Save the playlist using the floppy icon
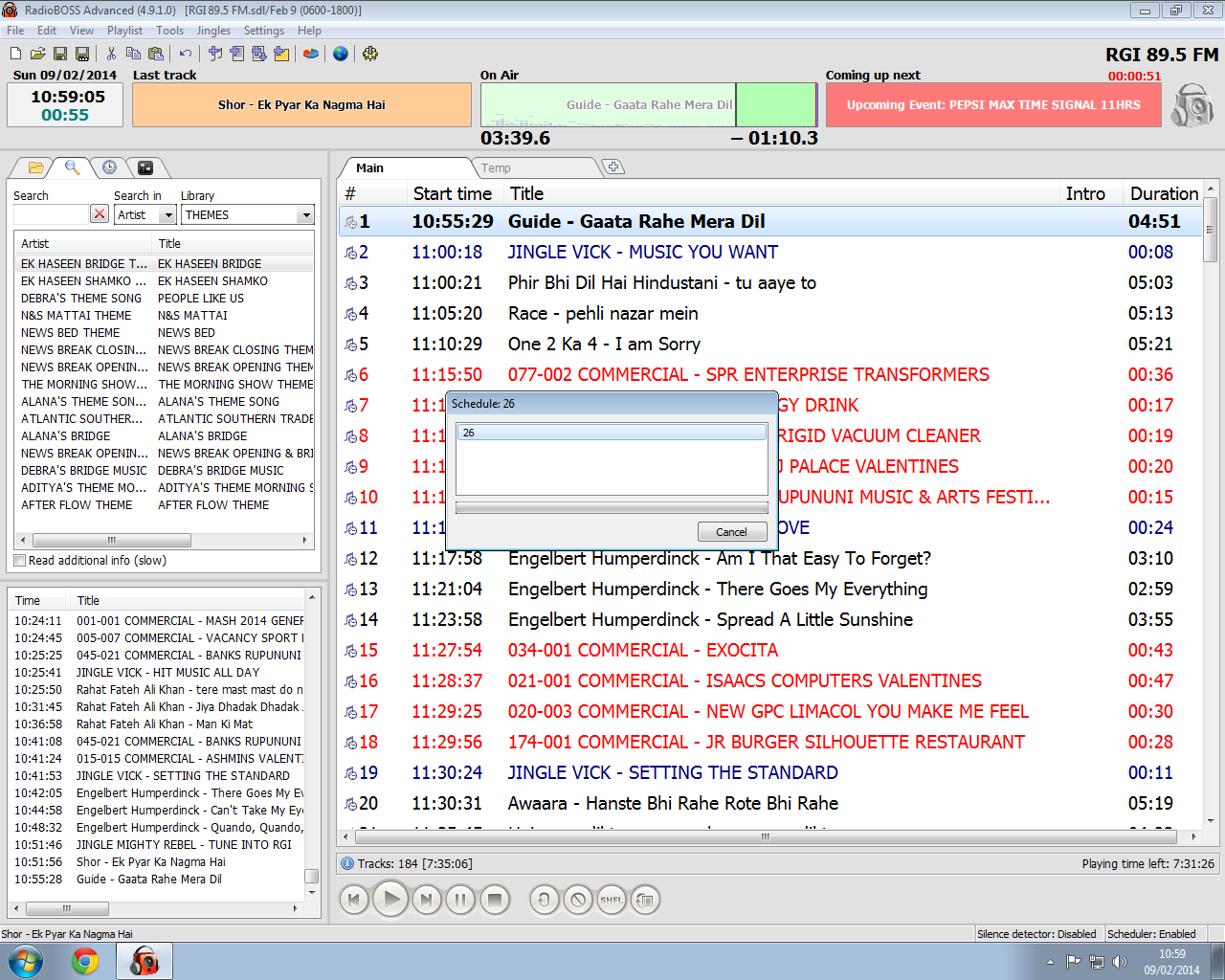The width and height of the screenshot is (1225, 980). tap(60, 54)
